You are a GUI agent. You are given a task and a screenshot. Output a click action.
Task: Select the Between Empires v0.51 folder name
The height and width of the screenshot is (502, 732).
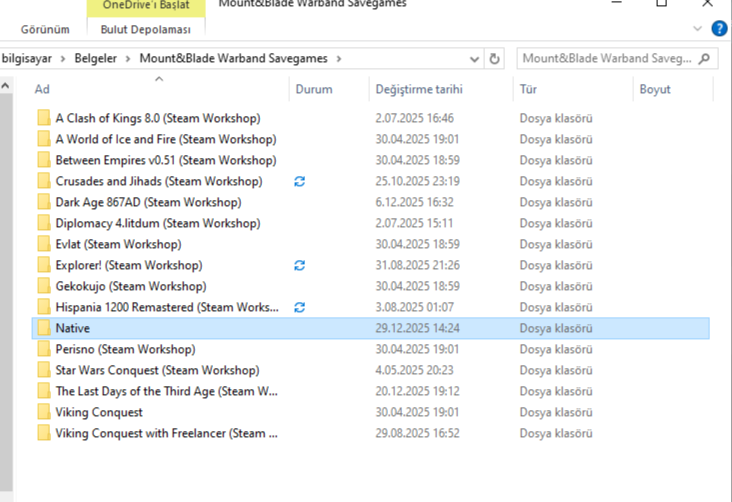[x=166, y=160]
